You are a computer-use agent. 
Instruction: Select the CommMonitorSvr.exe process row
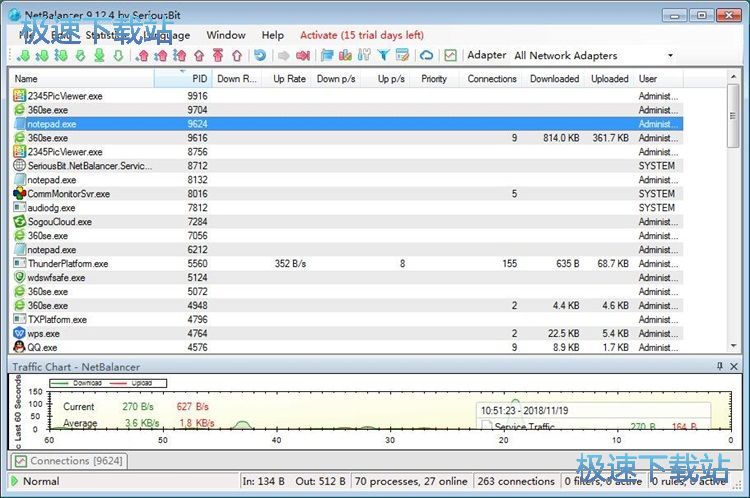pyautogui.click(x=347, y=194)
